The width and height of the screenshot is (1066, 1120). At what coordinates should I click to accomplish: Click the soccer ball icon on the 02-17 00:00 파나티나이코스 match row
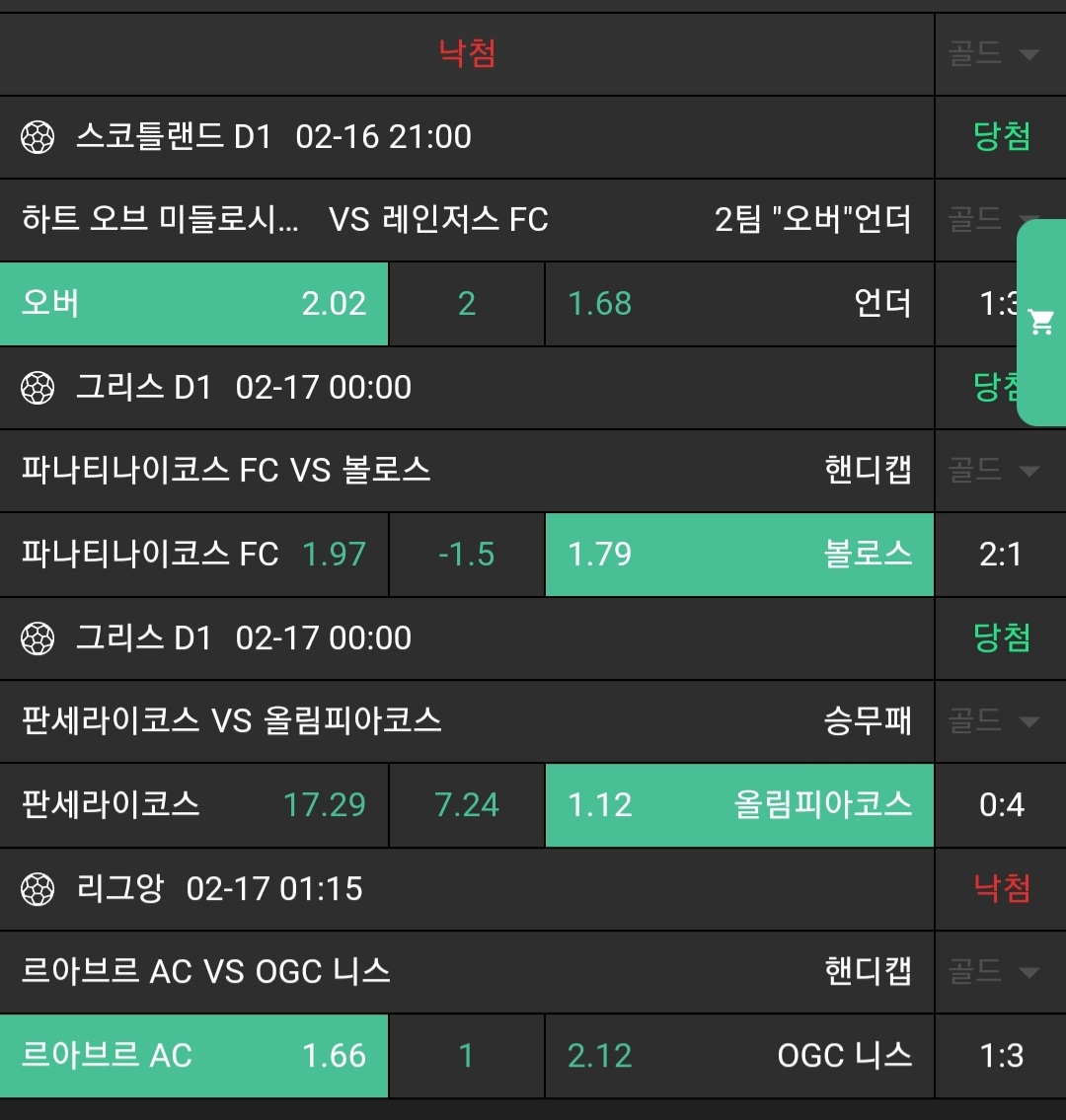[38, 388]
